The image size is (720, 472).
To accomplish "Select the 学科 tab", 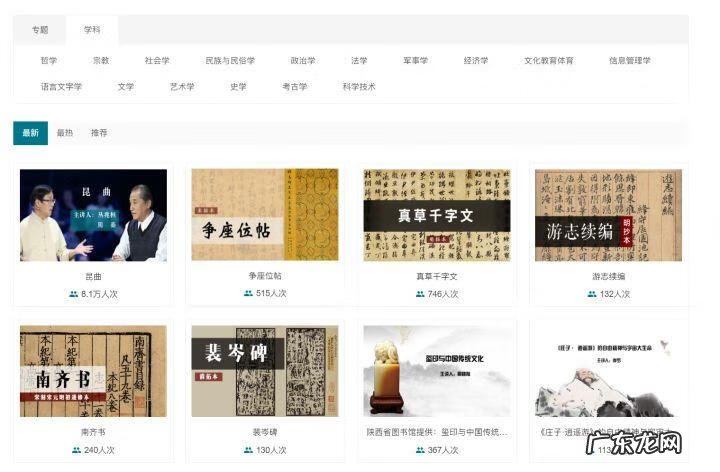I will tap(92, 30).
